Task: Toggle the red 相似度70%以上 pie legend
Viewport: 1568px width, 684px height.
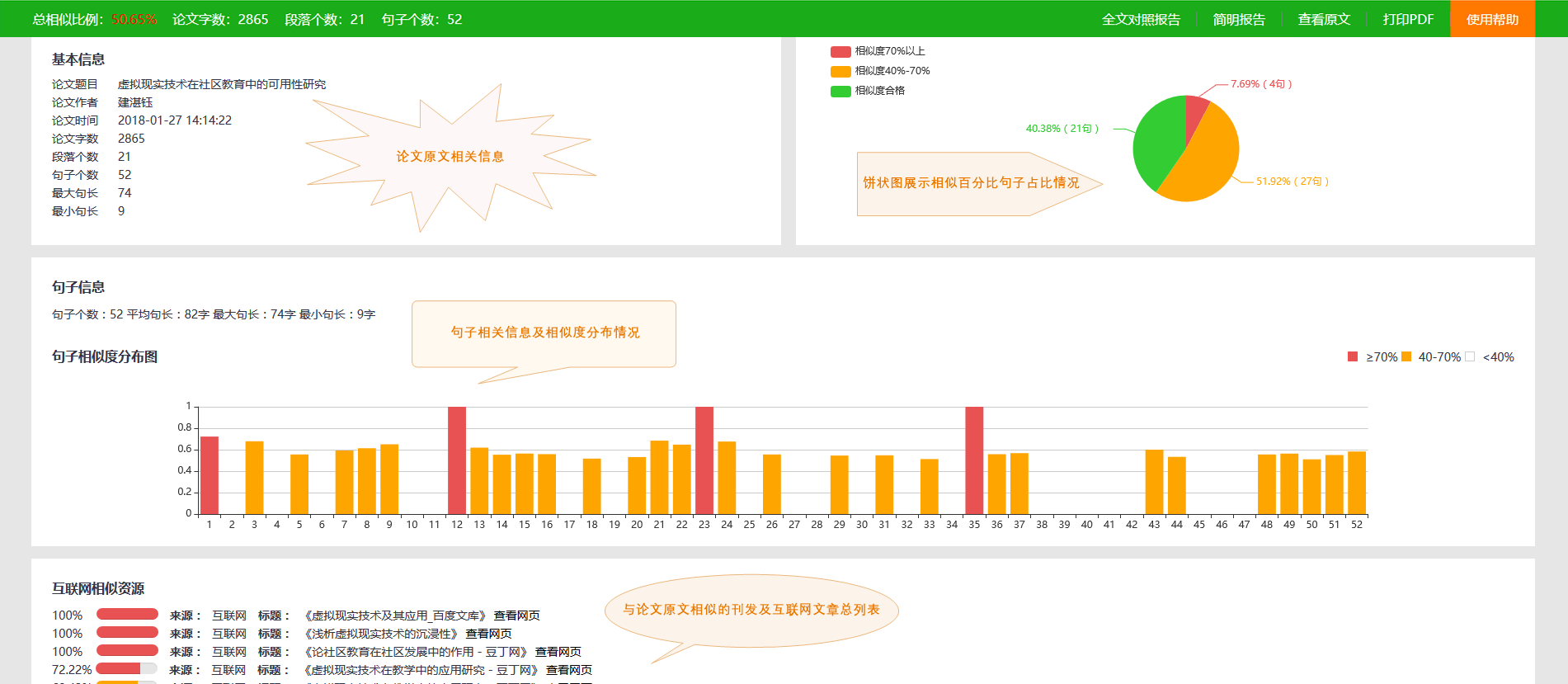Action: 841,51
